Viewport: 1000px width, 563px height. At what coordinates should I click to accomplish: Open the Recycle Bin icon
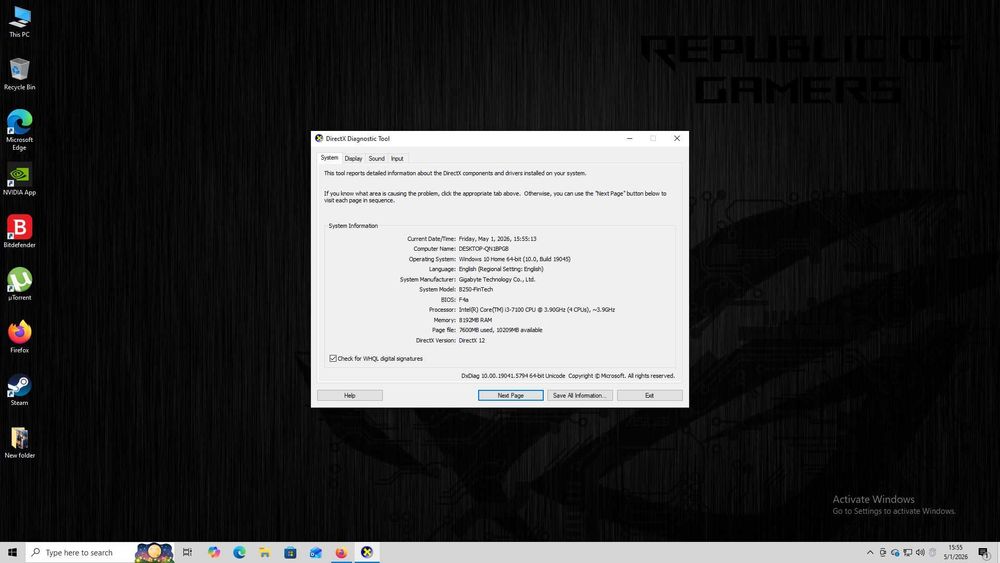tap(19, 75)
